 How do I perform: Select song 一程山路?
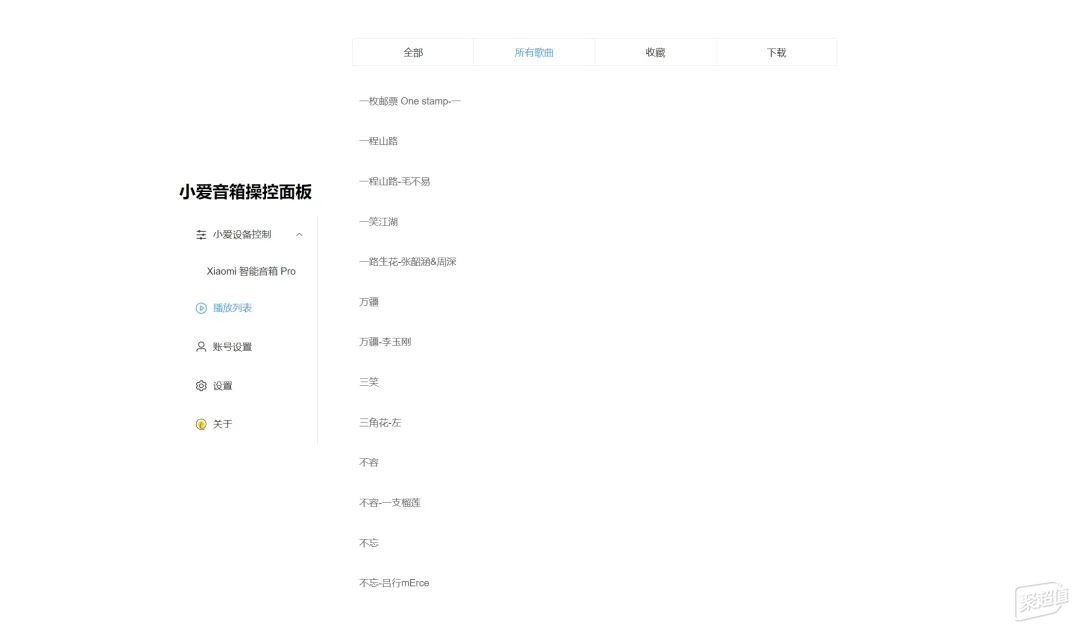378,141
